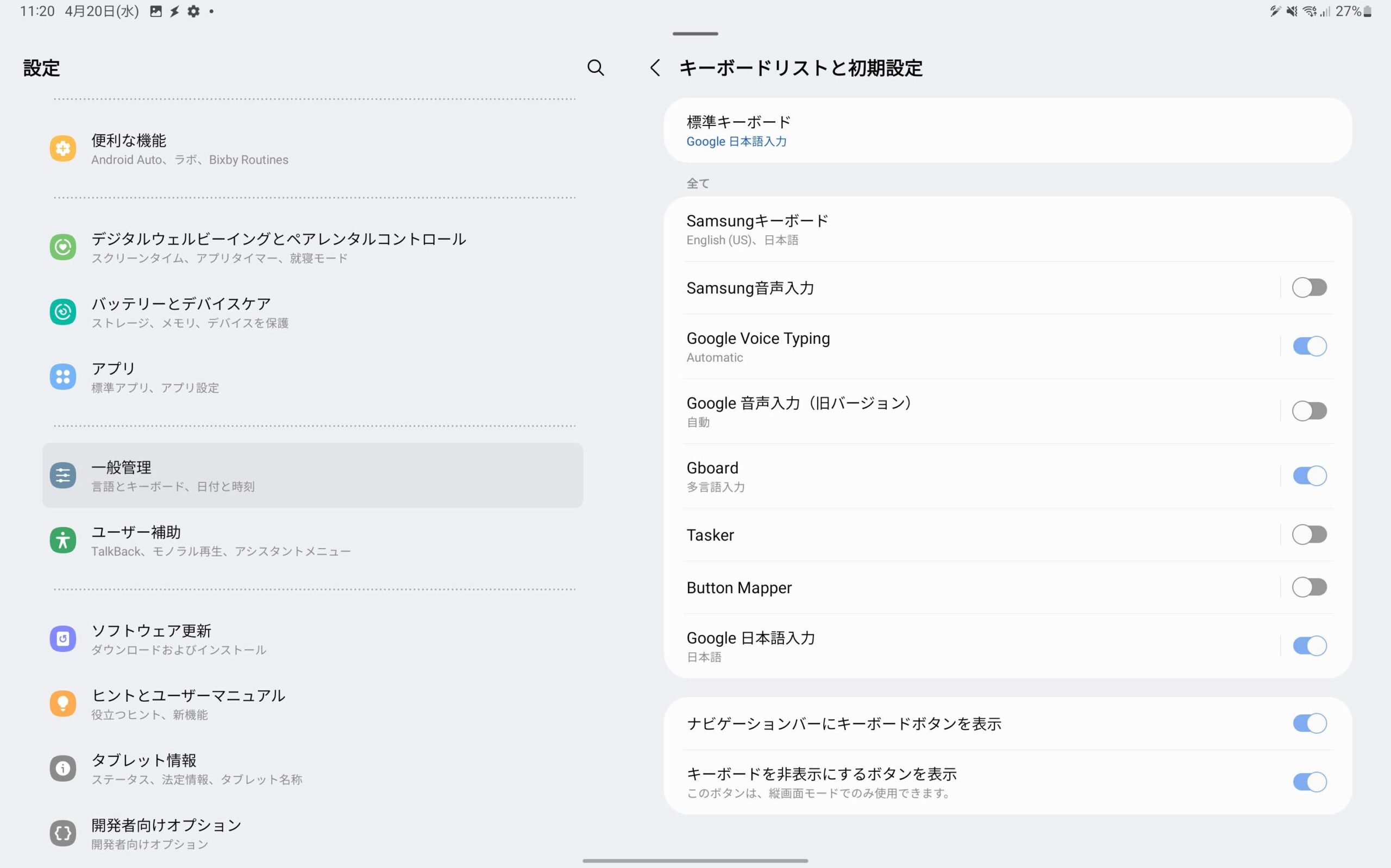Turn off Google 日本語入力 switch
Screen dimensions: 1391x868
[1309, 646]
